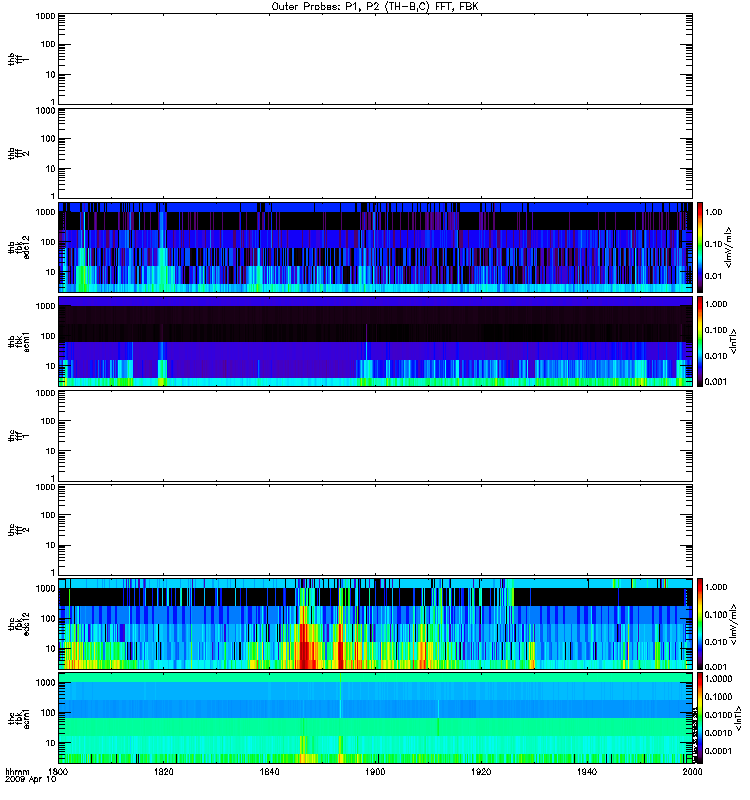Click the '1000' y-tick in thb fff 1 panel

coord(45,16)
